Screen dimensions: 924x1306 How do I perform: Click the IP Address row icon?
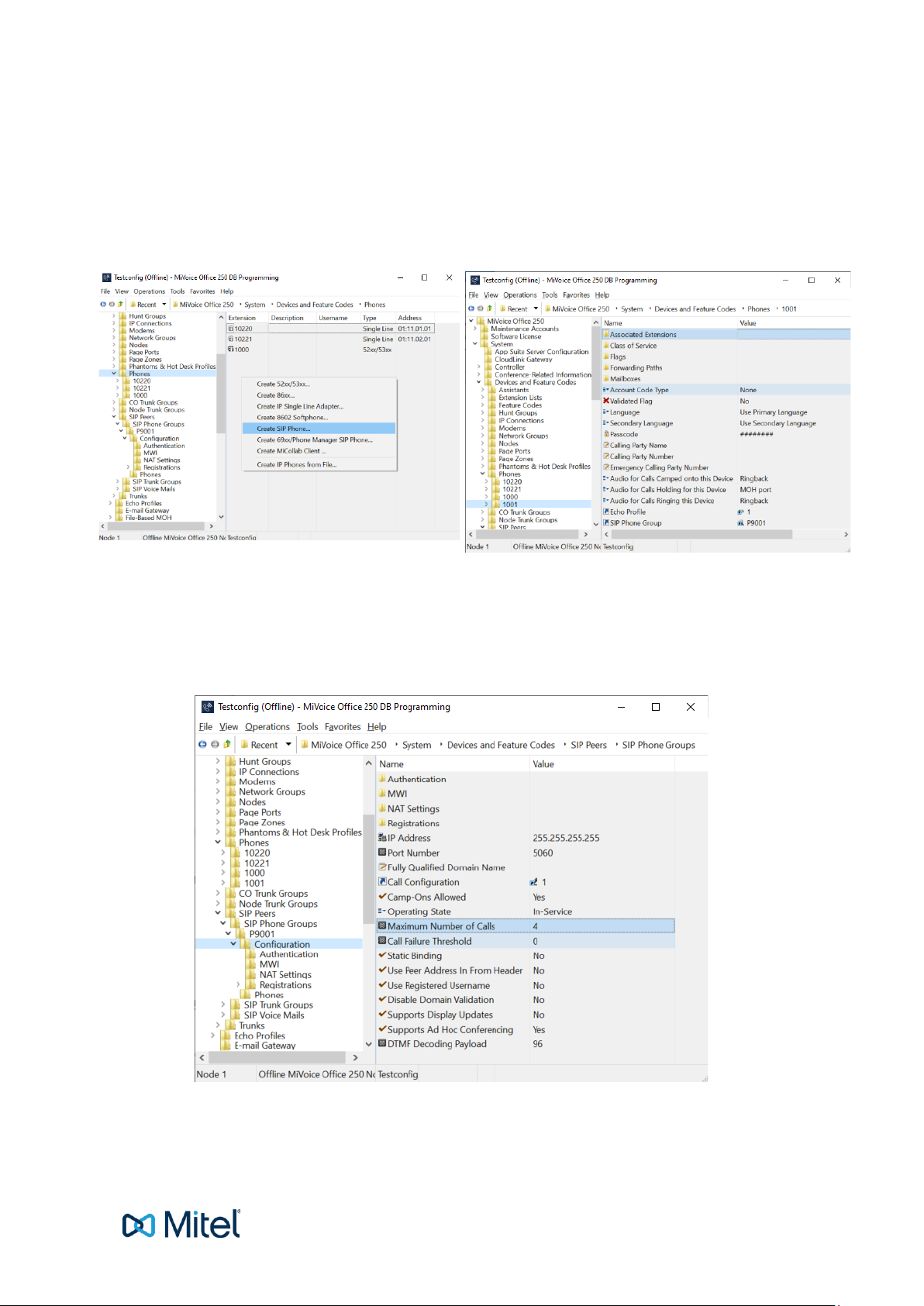pyautogui.click(x=382, y=838)
